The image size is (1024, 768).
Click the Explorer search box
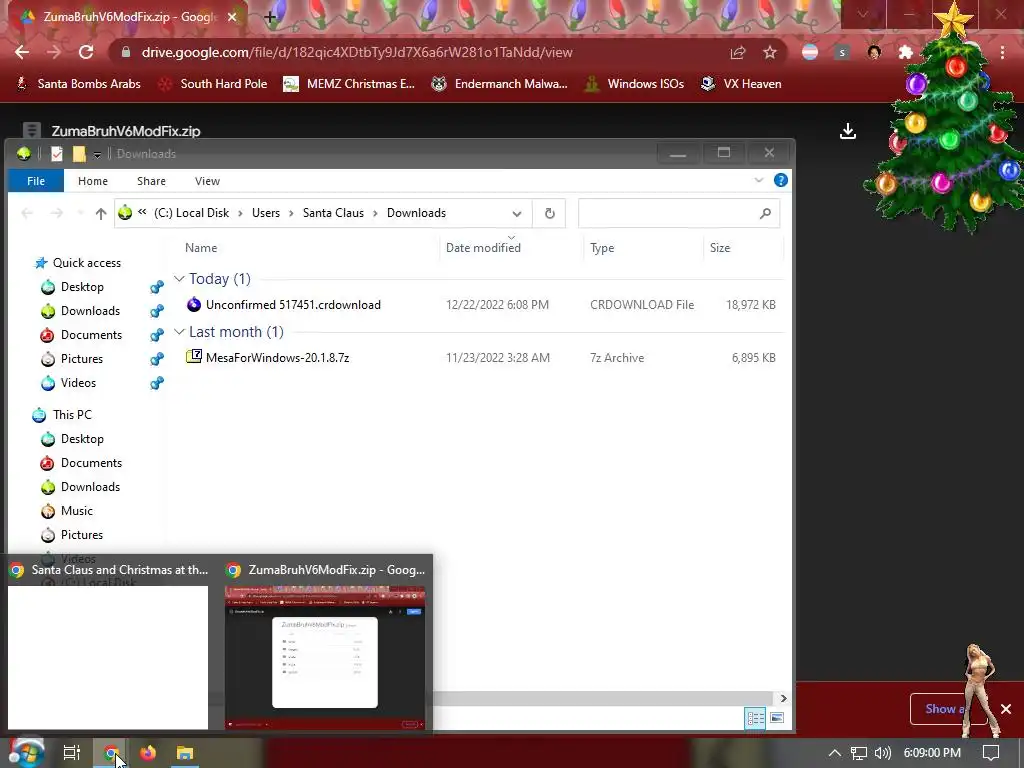679,214
